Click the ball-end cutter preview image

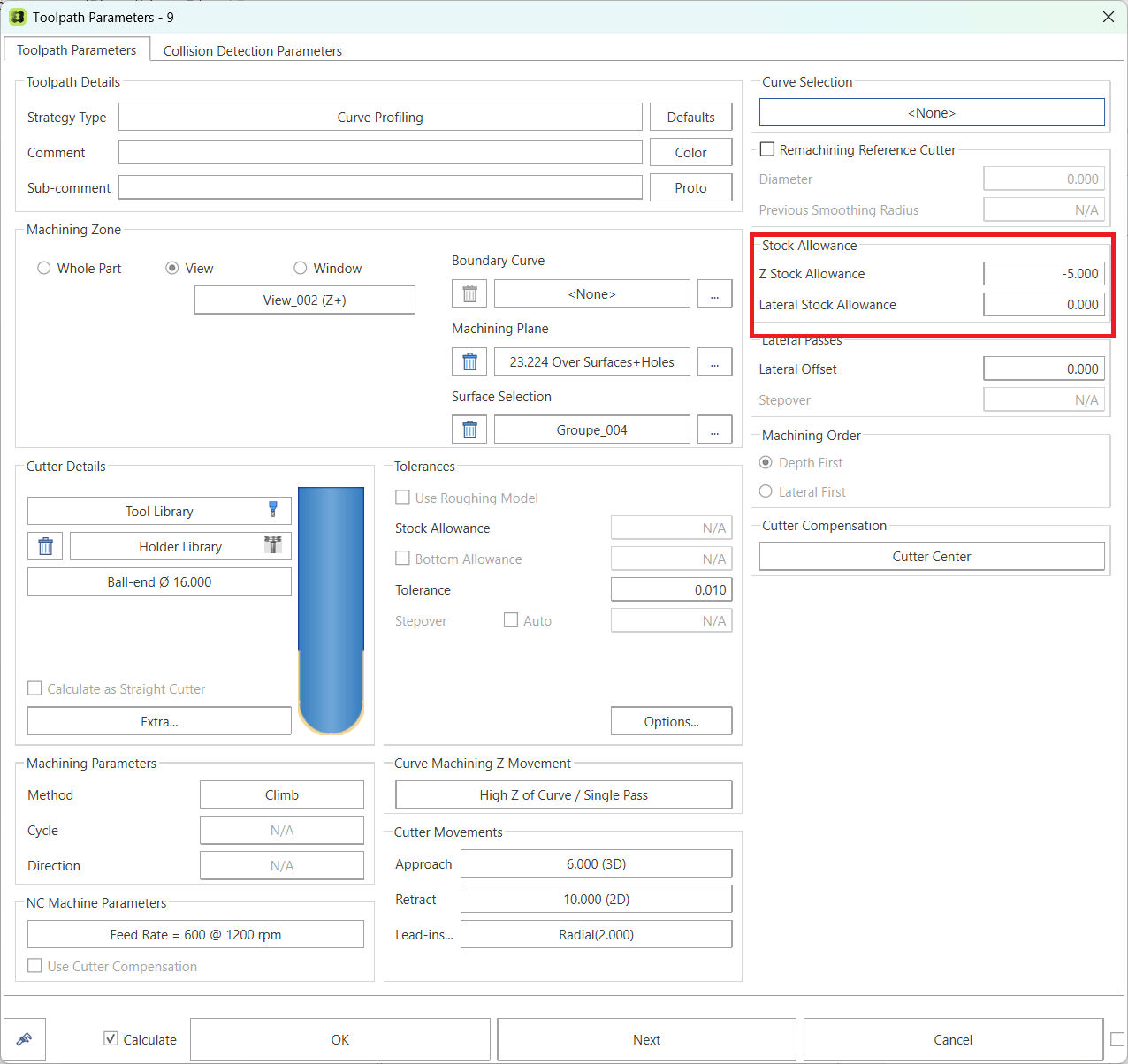tap(331, 610)
